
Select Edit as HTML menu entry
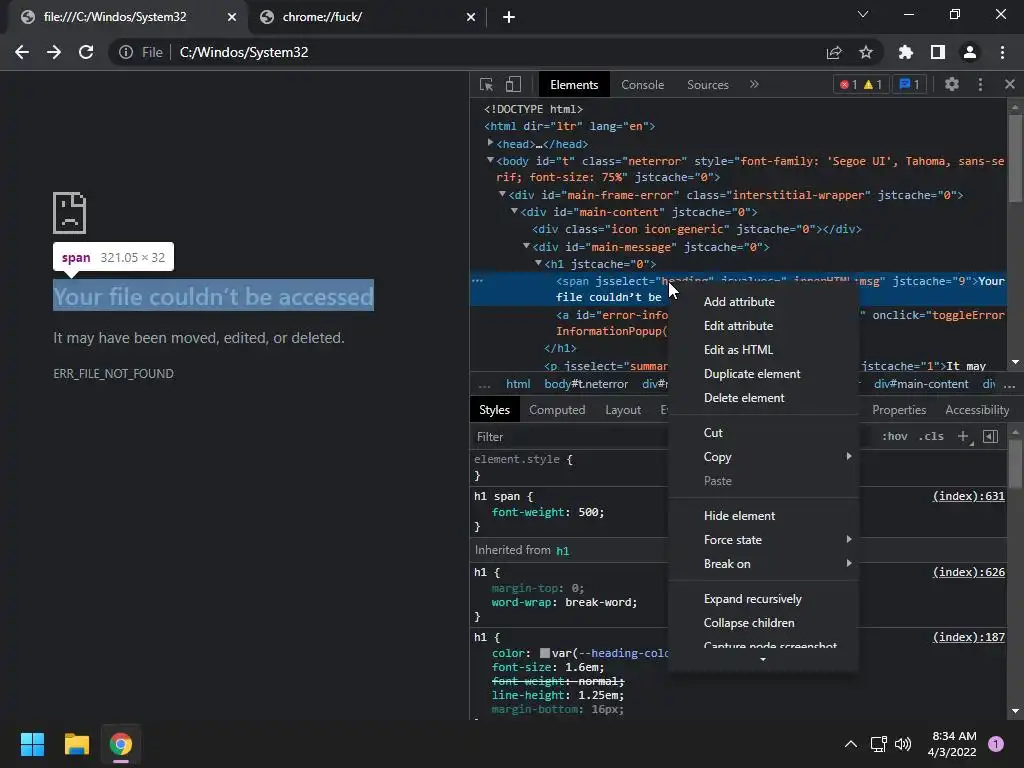(763, 350)
